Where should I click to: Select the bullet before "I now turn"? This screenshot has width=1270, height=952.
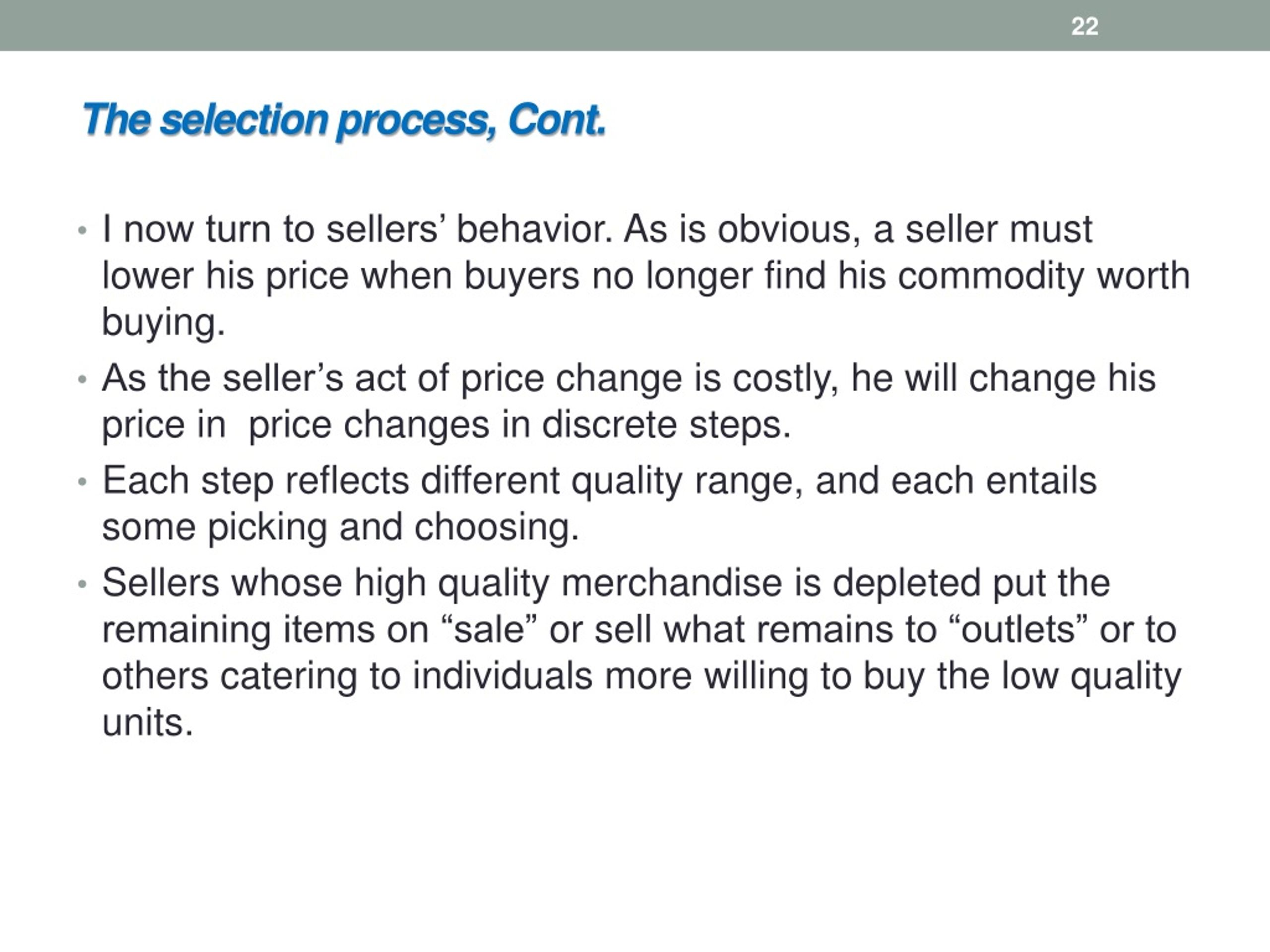click(82, 231)
